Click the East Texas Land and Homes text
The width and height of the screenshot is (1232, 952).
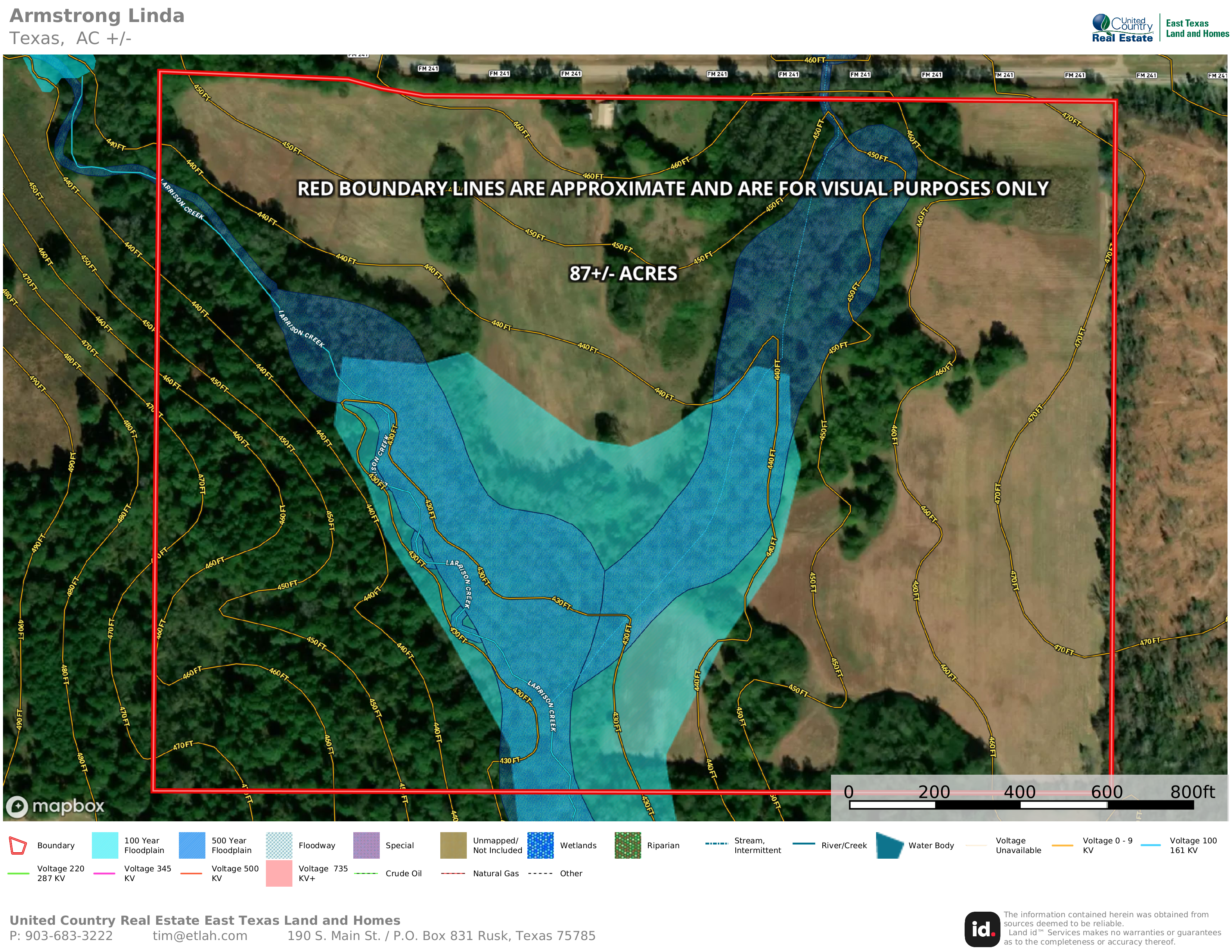(1197, 29)
